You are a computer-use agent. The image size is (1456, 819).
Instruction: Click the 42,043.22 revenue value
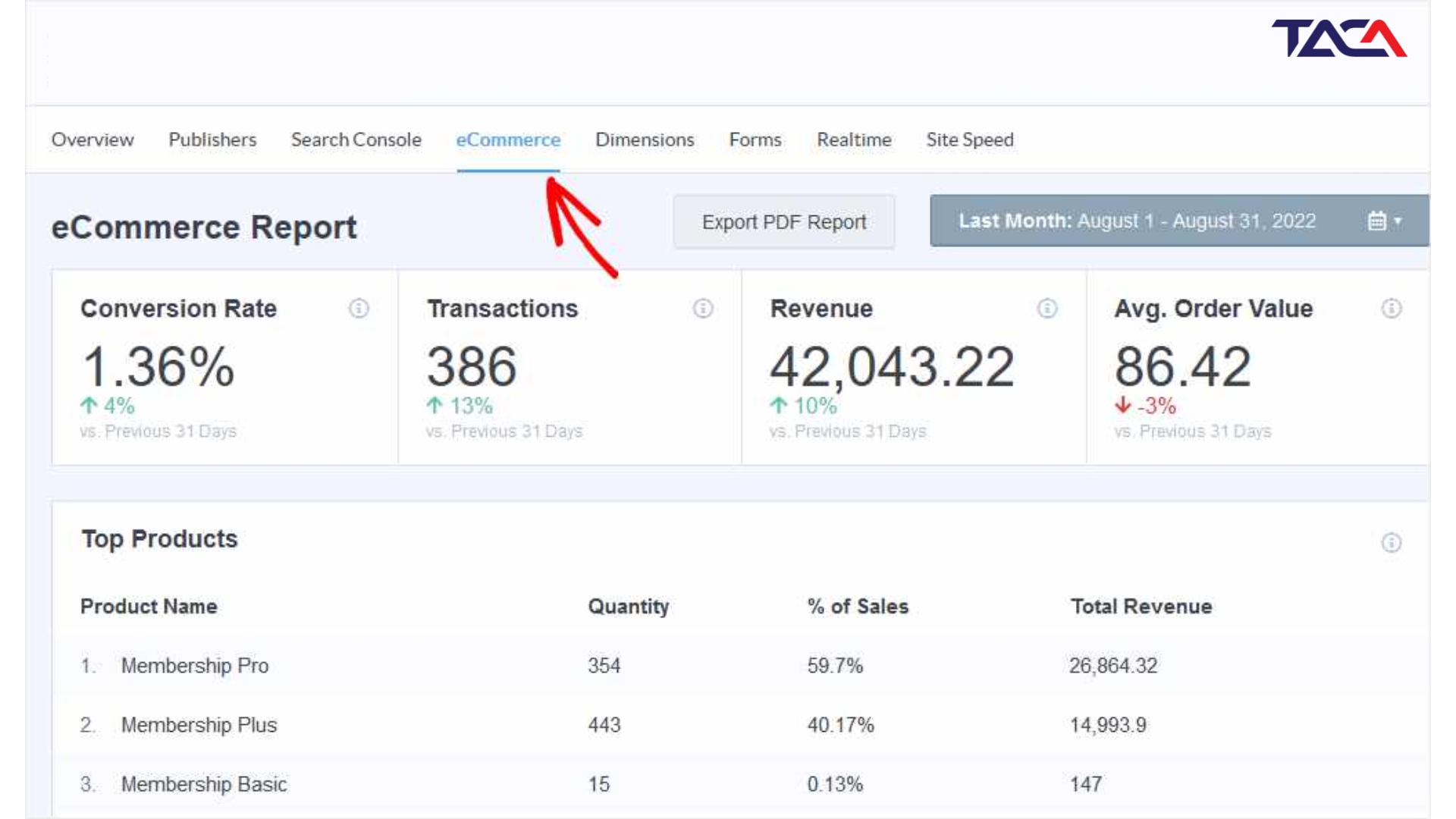click(892, 367)
